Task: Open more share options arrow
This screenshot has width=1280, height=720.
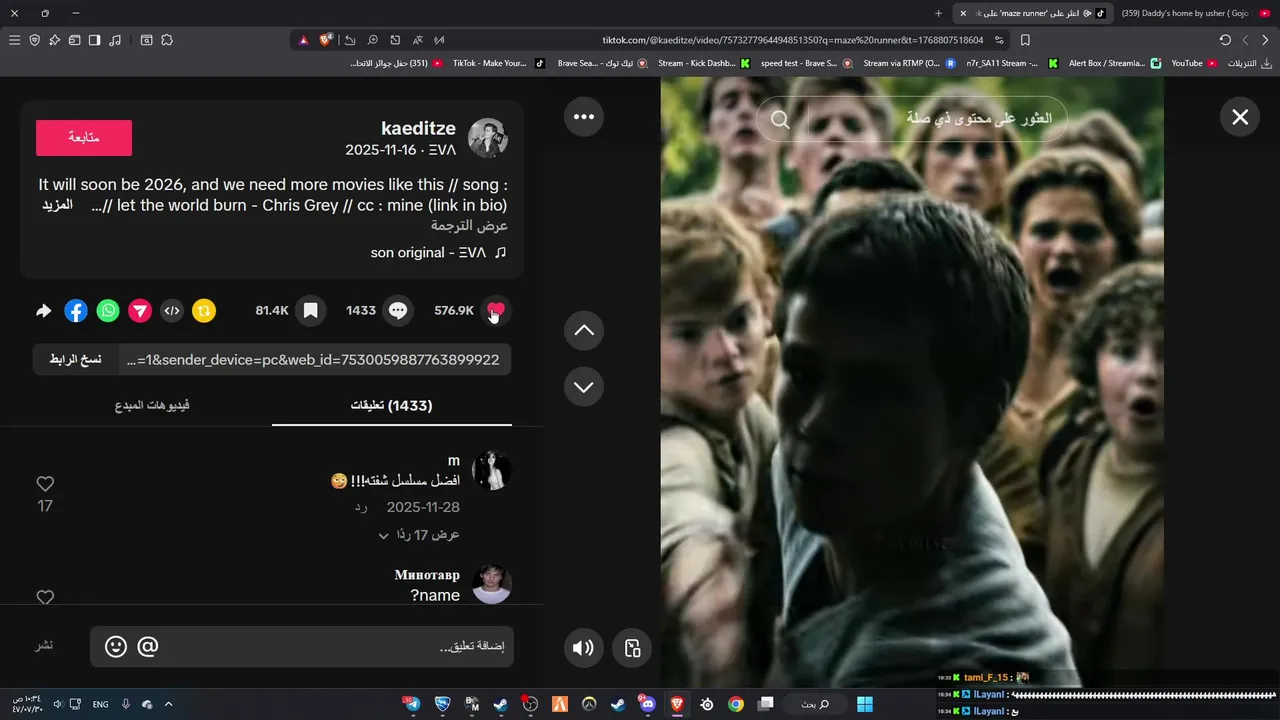Action: tap(44, 311)
